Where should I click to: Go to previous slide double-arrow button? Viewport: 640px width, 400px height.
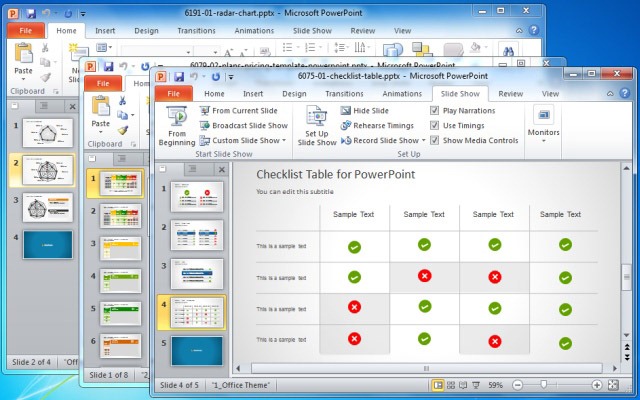pyautogui.click(x=627, y=347)
